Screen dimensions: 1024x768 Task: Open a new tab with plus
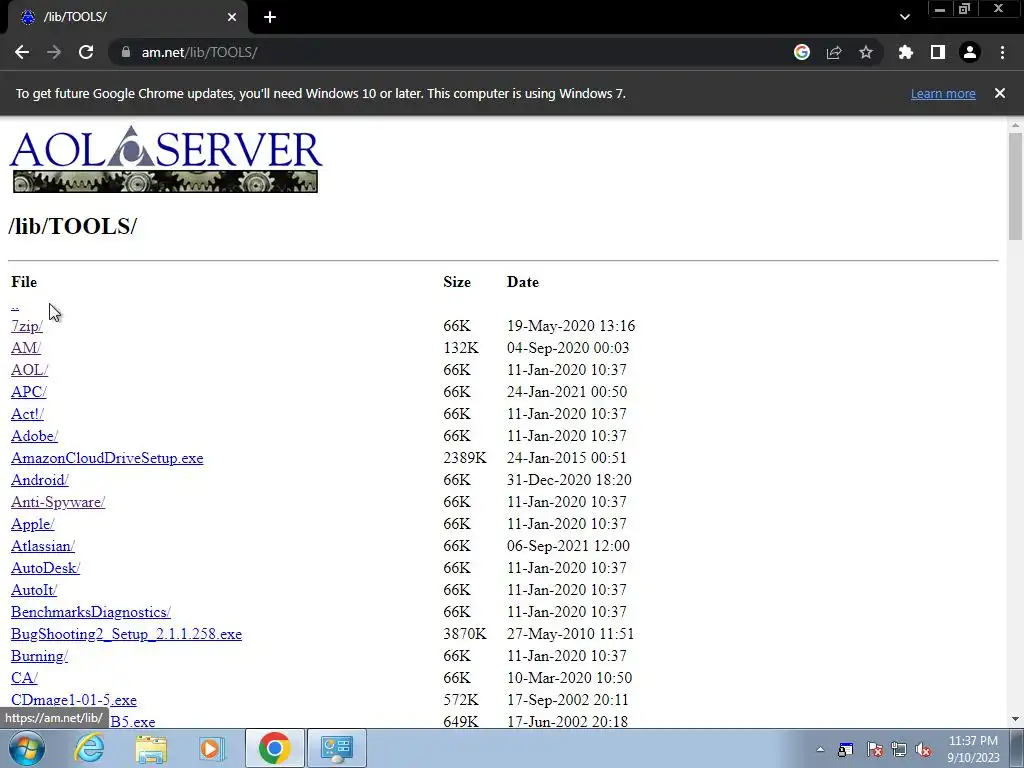270,17
